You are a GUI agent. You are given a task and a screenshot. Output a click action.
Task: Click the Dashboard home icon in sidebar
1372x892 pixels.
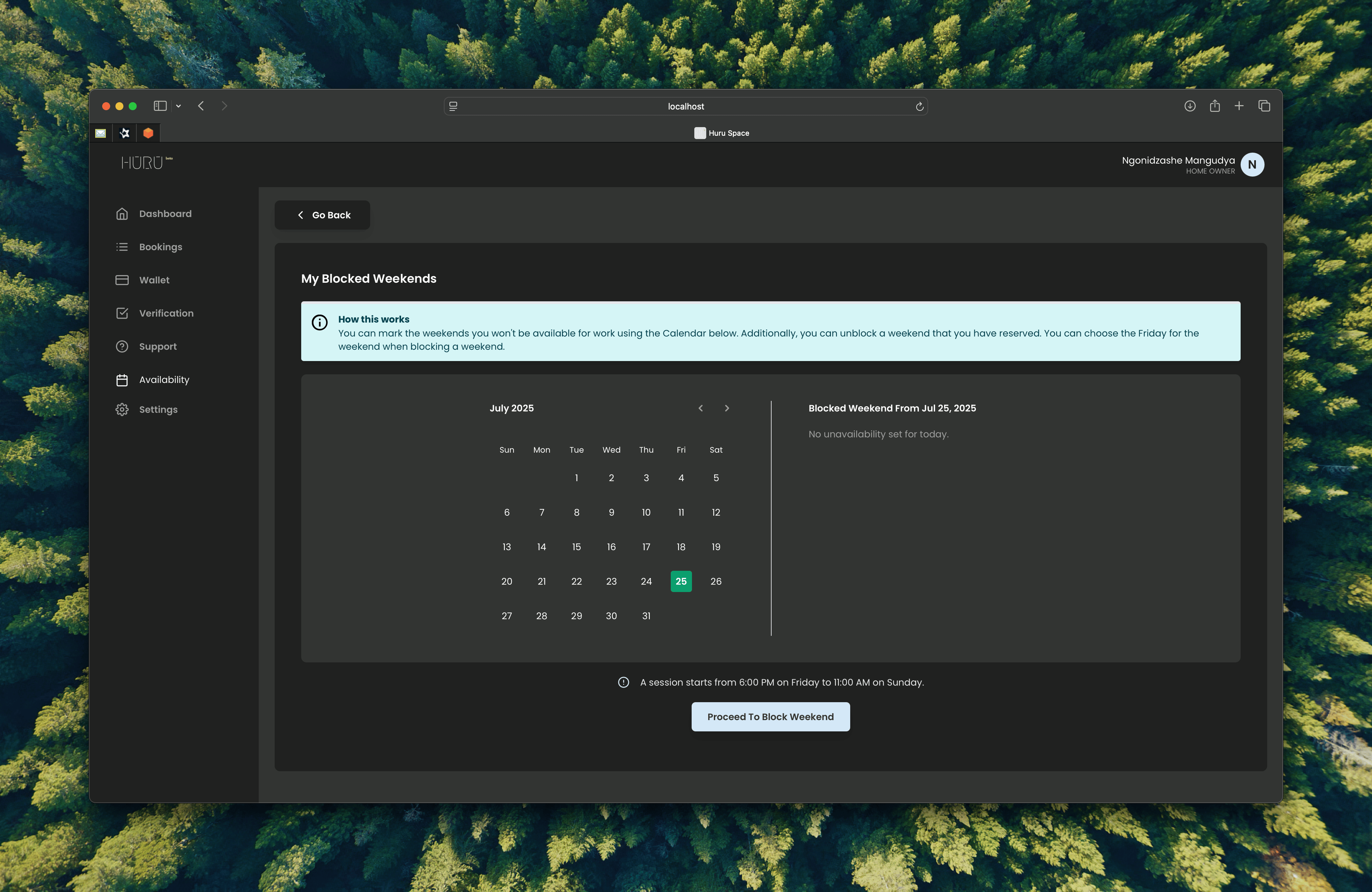pos(122,214)
